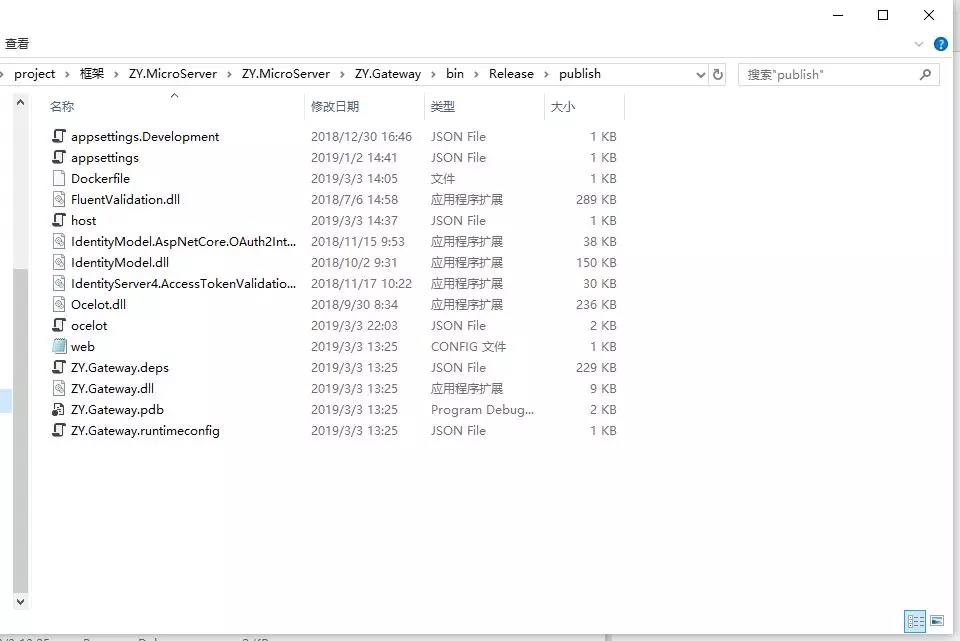
Task: Select the Ocelot.dll file icon
Action: point(58,304)
